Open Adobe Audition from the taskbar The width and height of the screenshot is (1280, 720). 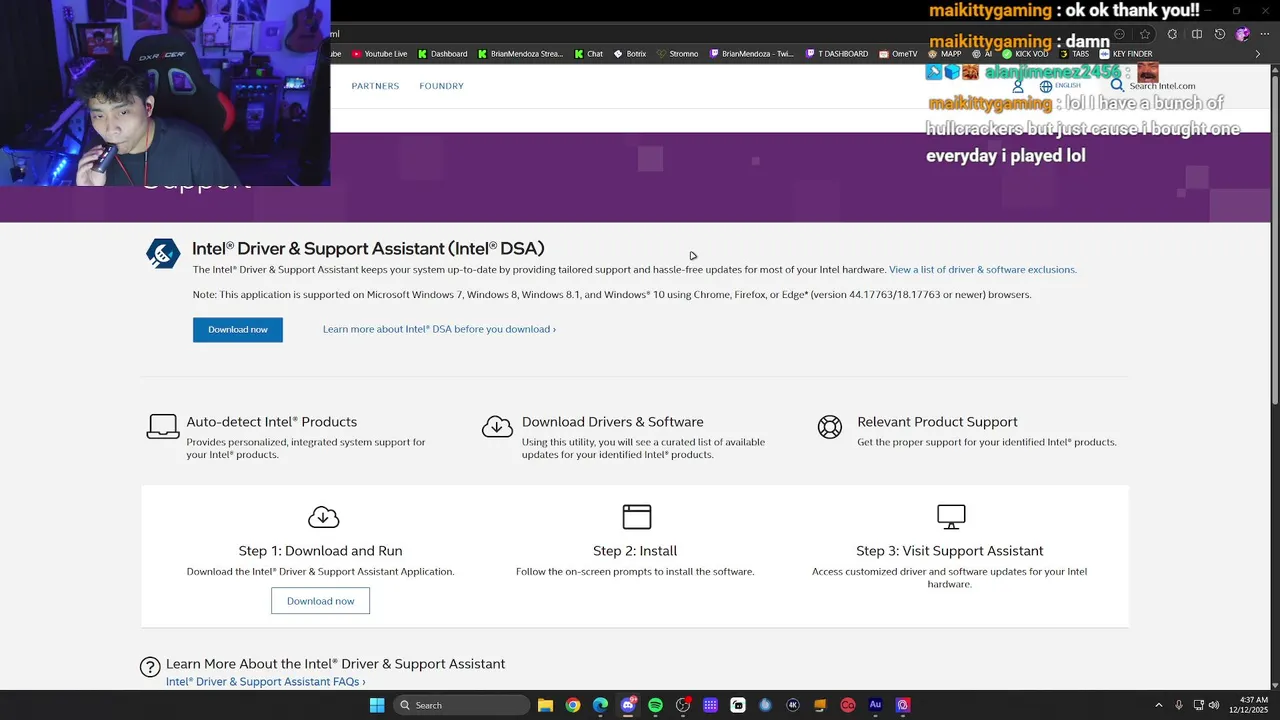875,705
